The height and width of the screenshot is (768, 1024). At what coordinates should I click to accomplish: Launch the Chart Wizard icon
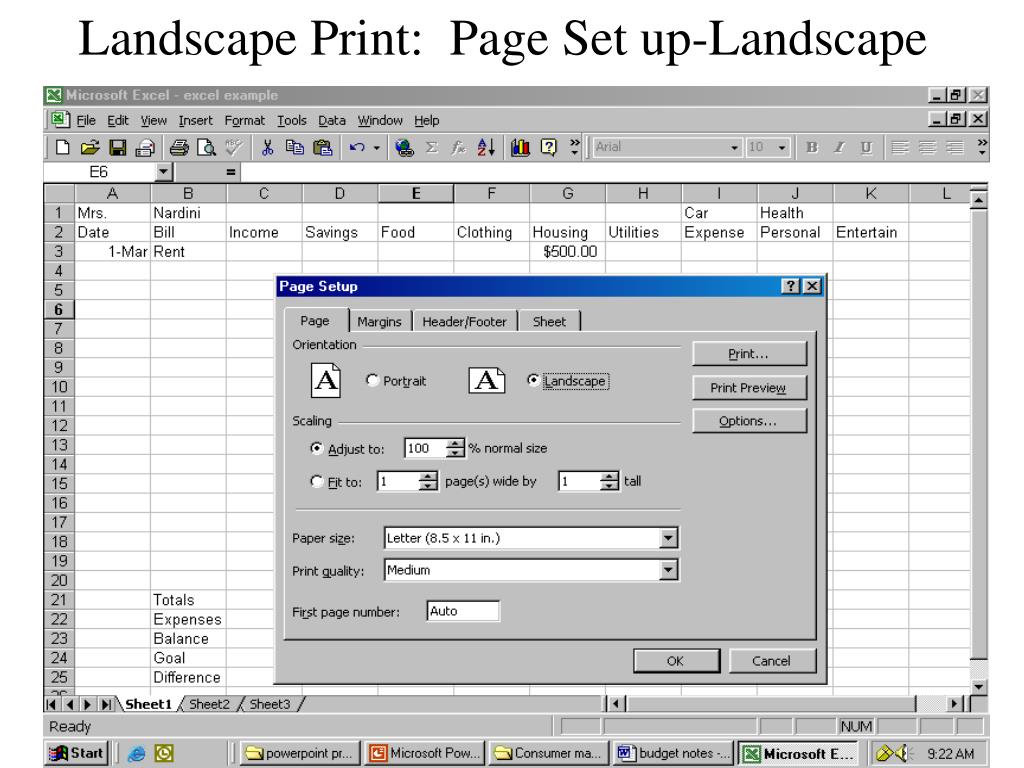[x=520, y=148]
